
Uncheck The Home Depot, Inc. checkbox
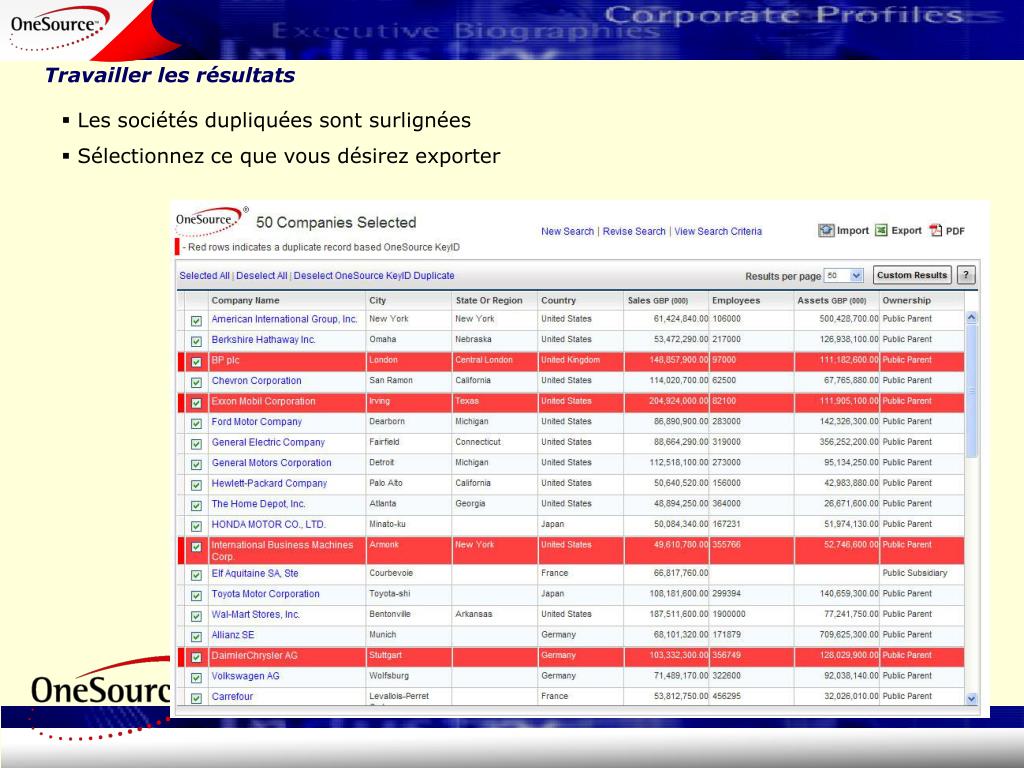(196, 505)
